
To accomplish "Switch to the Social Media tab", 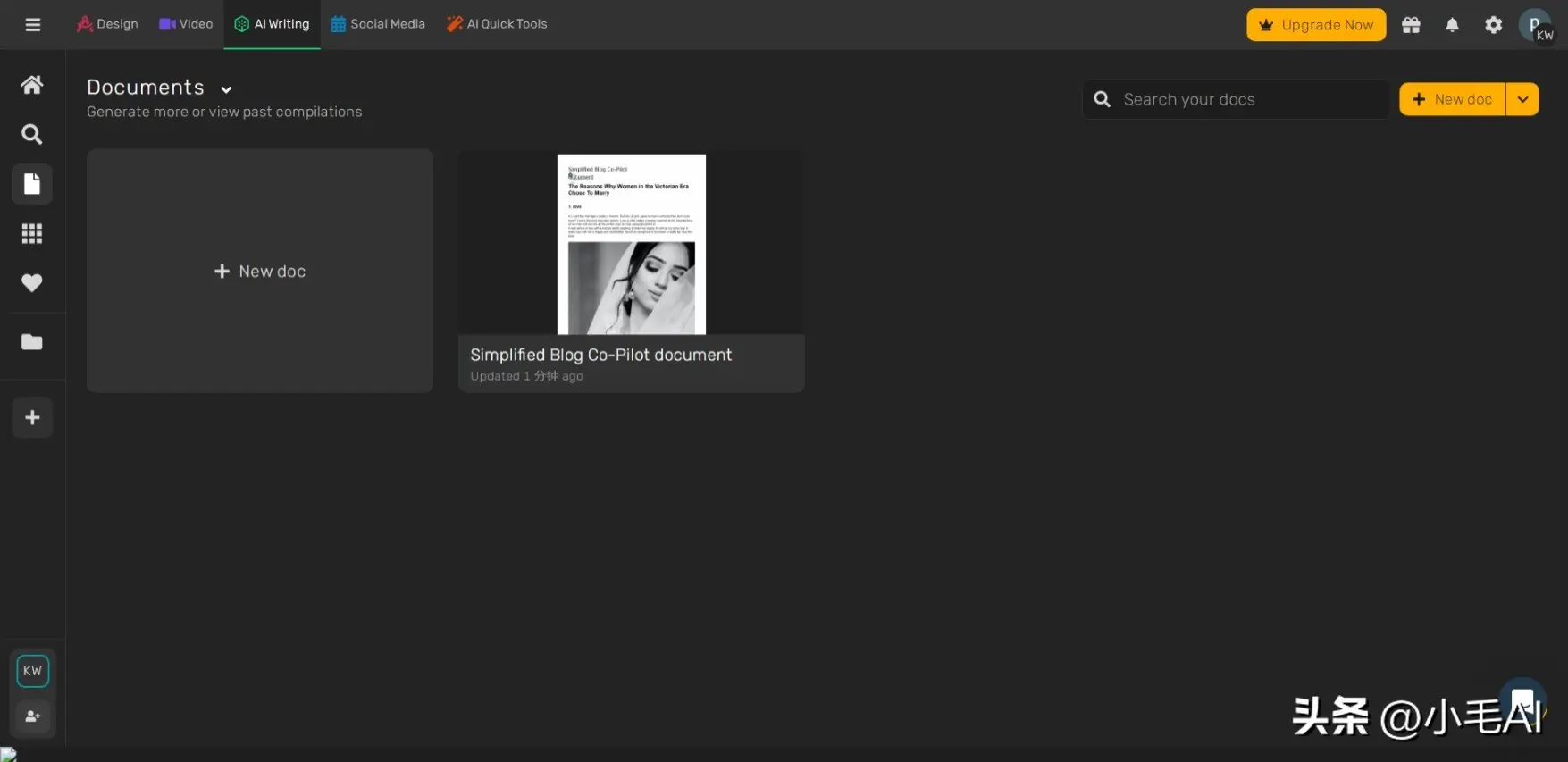I will pyautogui.click(x=378, y=24).
